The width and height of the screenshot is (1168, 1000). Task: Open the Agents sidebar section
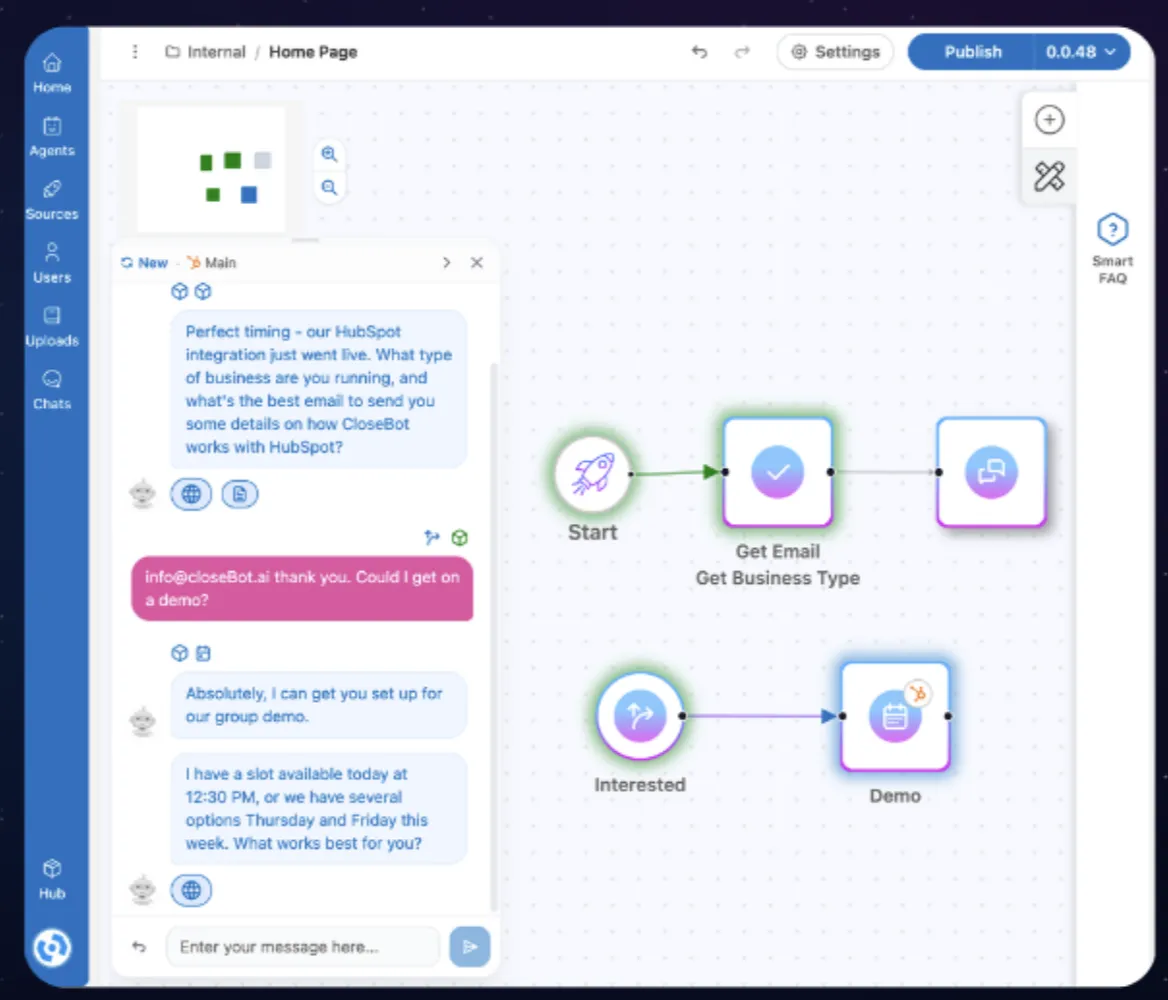(52, 137)
